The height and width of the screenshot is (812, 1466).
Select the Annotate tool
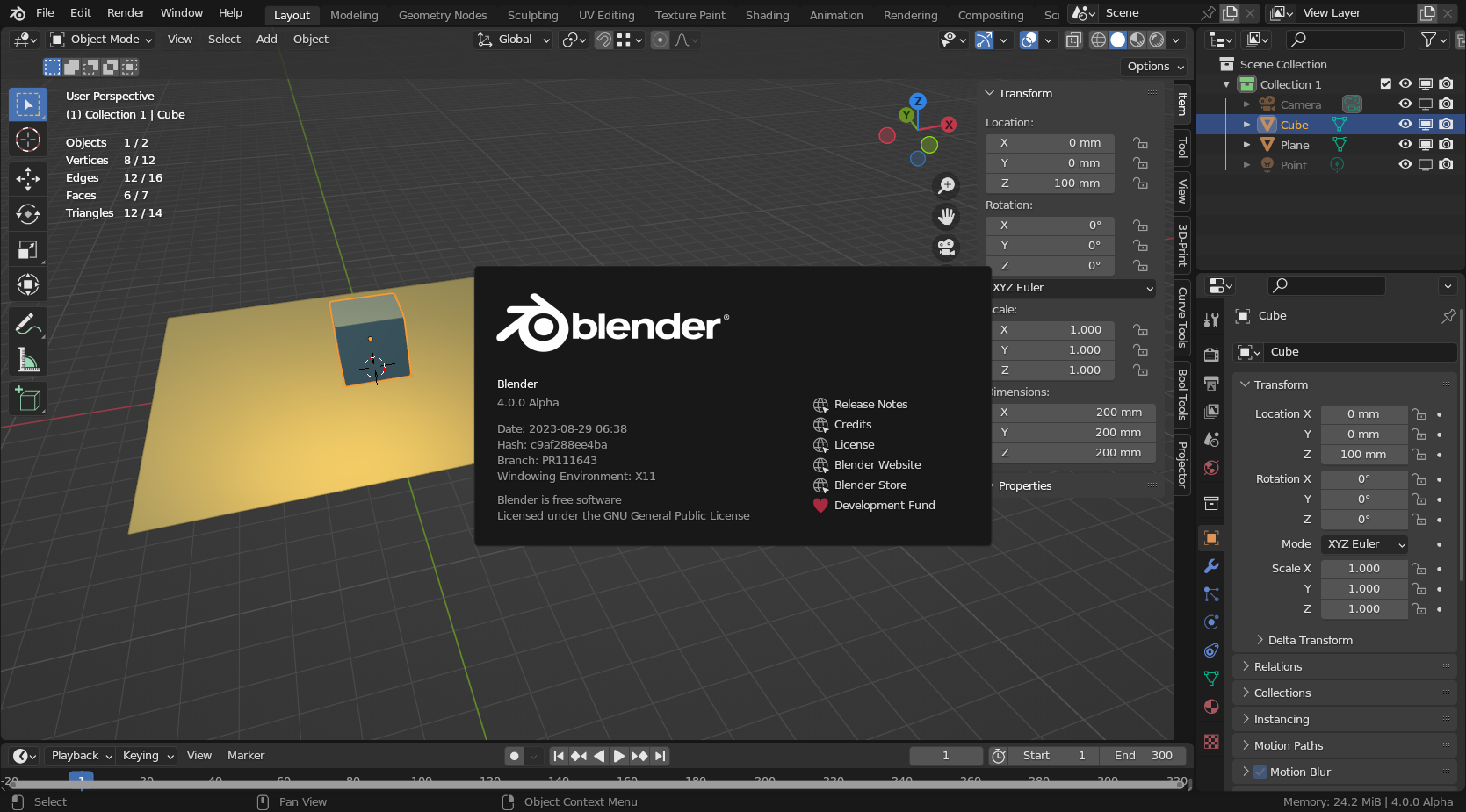[28, 325]
